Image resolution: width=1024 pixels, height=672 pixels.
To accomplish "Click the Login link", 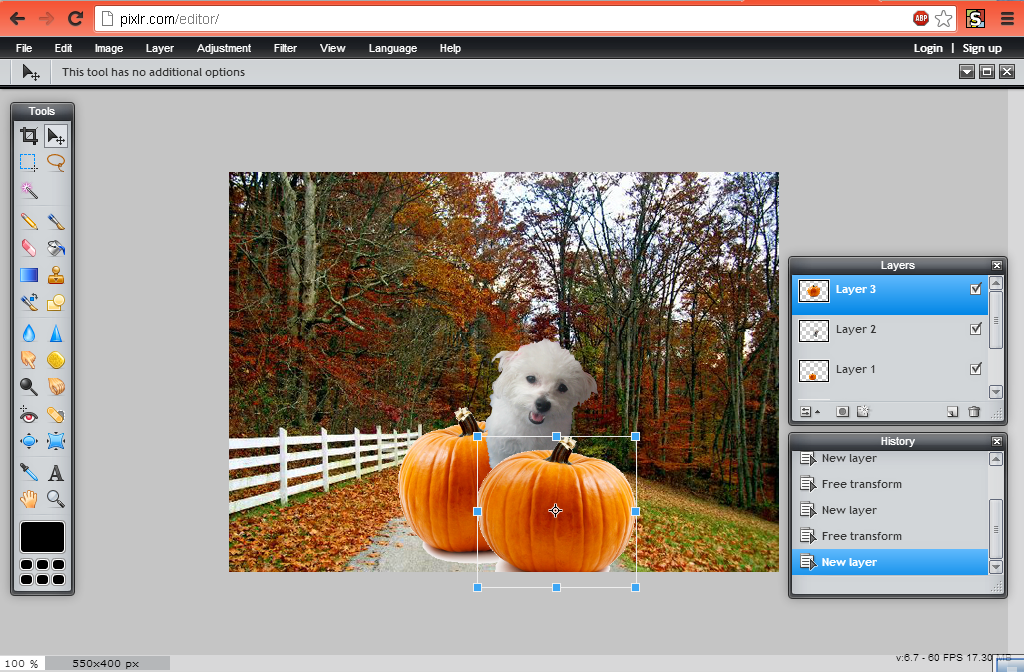I will [928, 48].
